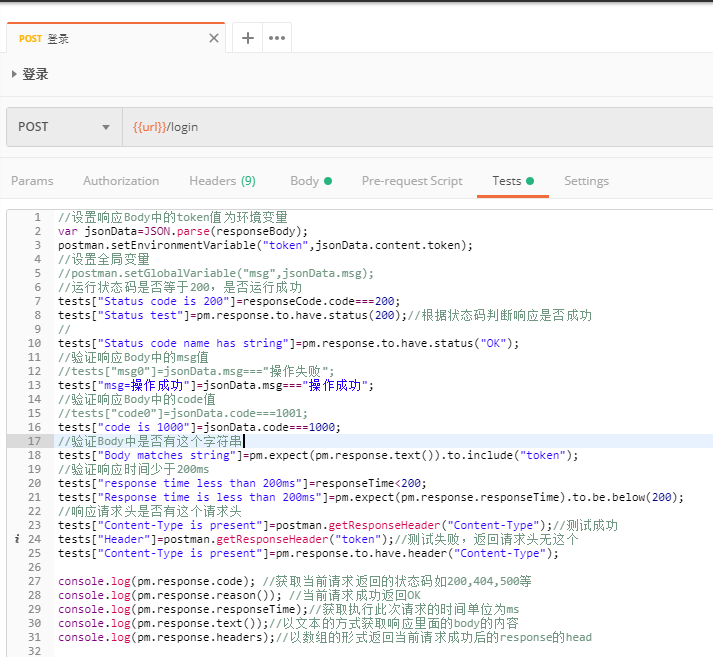Screen dimensions: 713x657
Task: Open the tab options three-dots menu
Action: pyautogui.click(x=276, y=38)
